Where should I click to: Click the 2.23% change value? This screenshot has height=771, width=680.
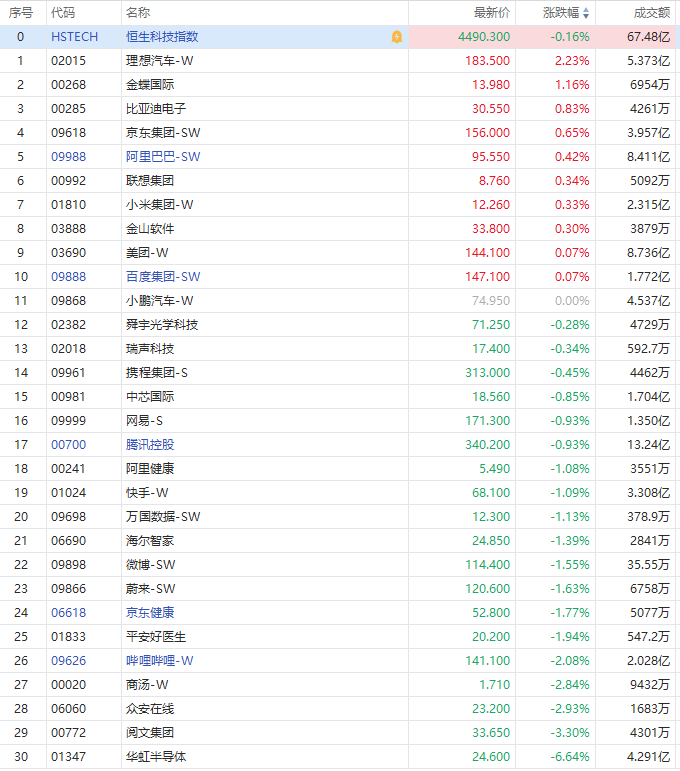(572, 61)
